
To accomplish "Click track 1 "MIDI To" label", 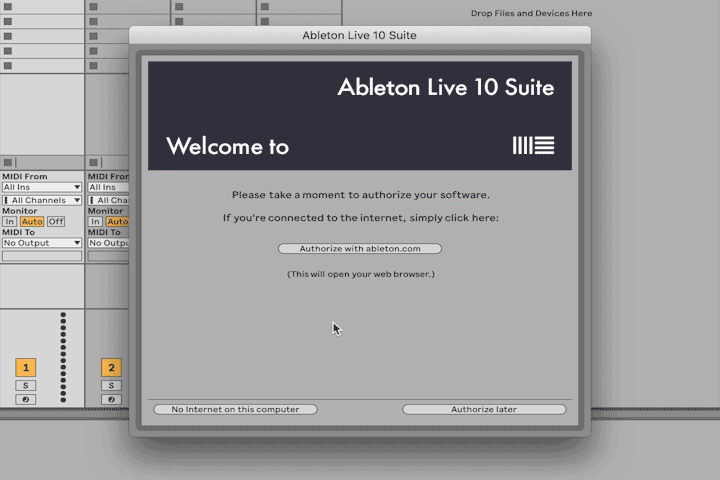I will tap(18, 232).
